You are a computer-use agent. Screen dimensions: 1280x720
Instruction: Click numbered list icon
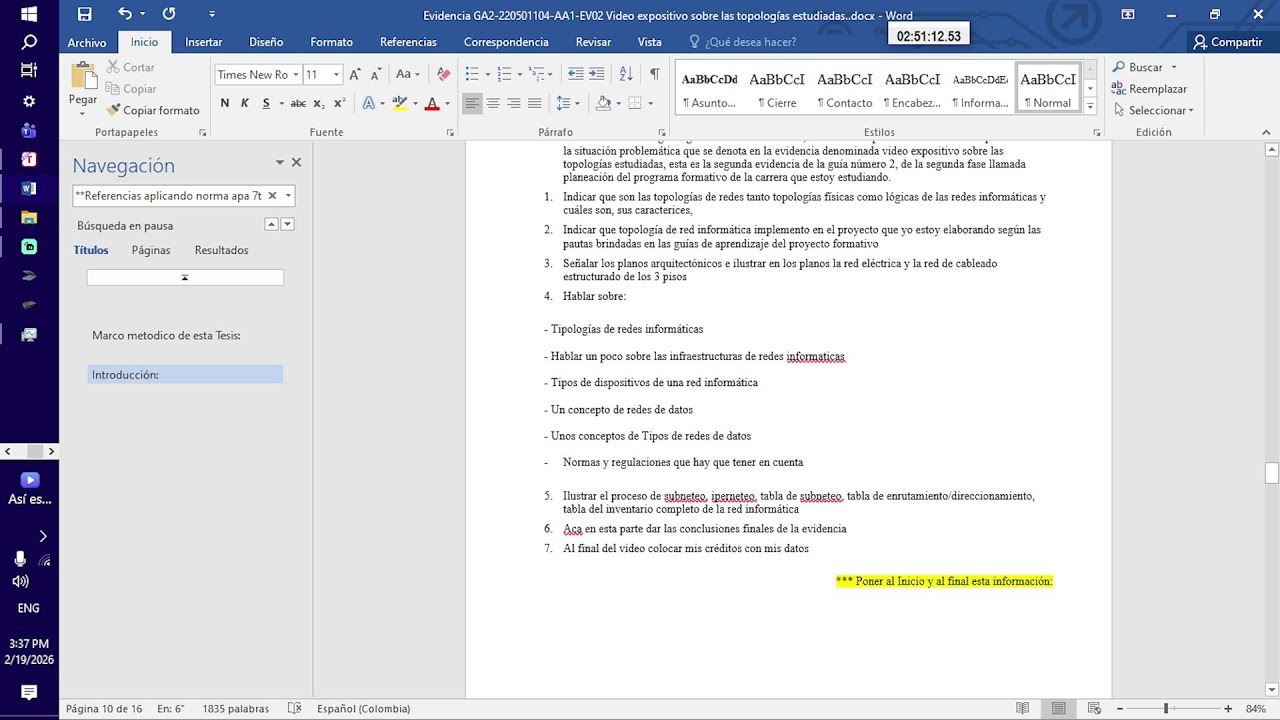pyautogui.click(x=504, y=74)
